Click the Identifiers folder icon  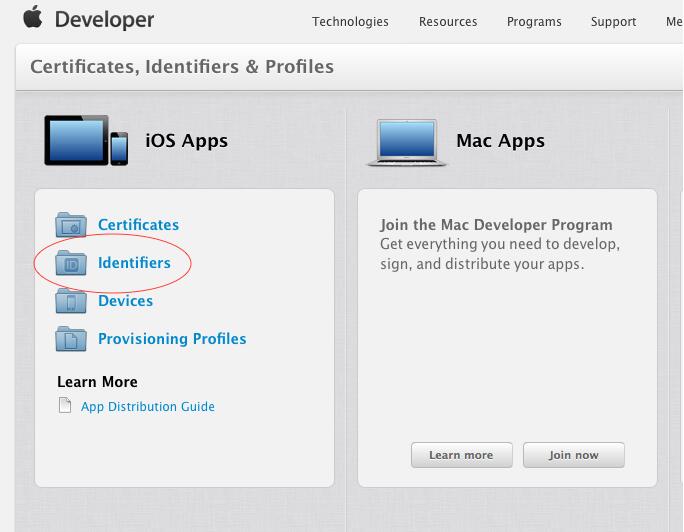71,263
